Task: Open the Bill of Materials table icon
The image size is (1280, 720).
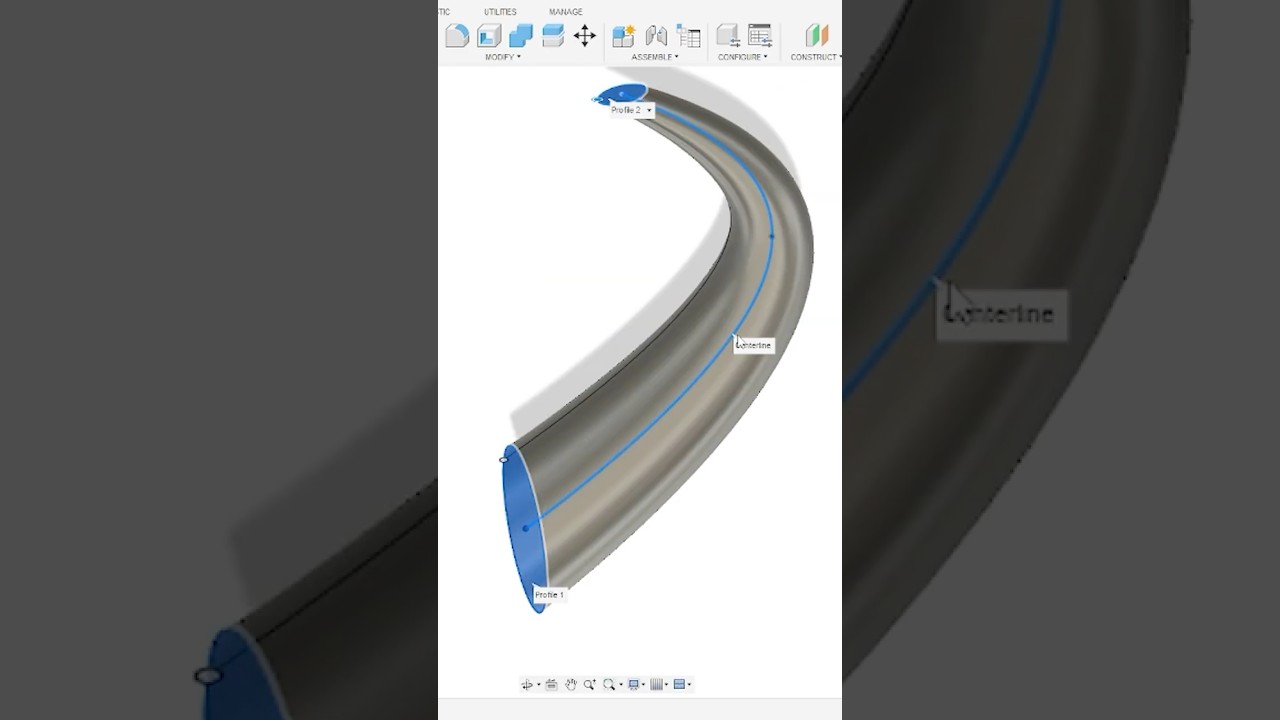Action: pos(688,36)
